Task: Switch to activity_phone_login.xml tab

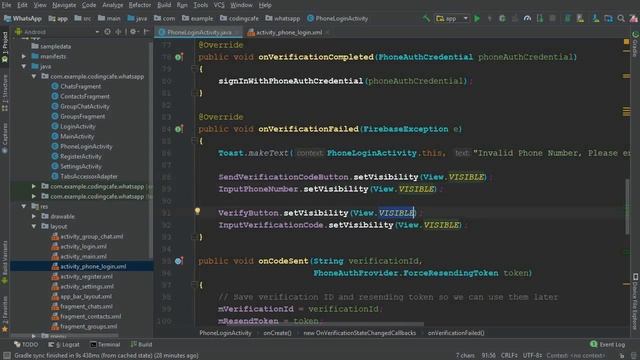Action: click(x=288, y=32)
